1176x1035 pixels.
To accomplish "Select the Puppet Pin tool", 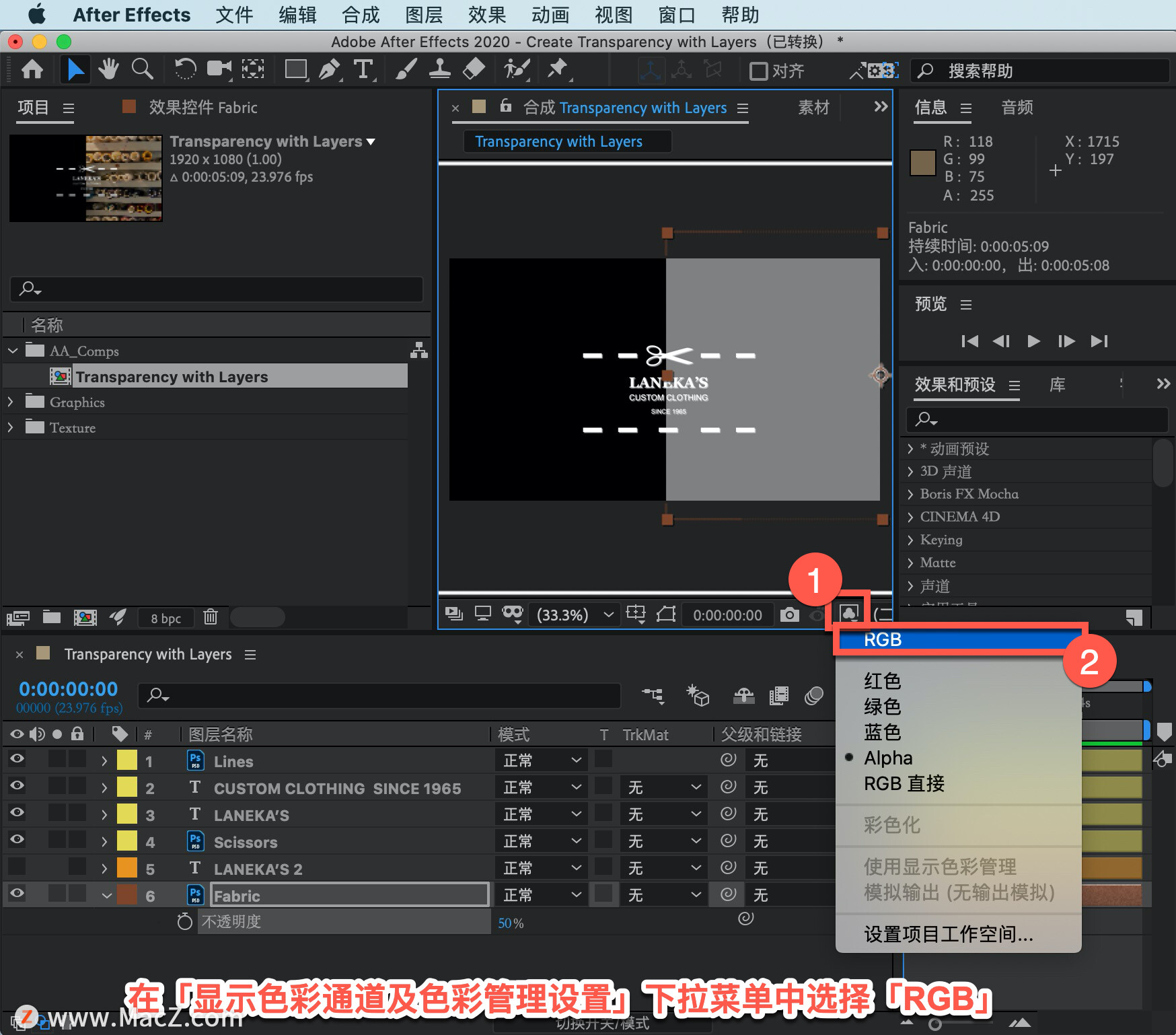I will tap(558, 69).
